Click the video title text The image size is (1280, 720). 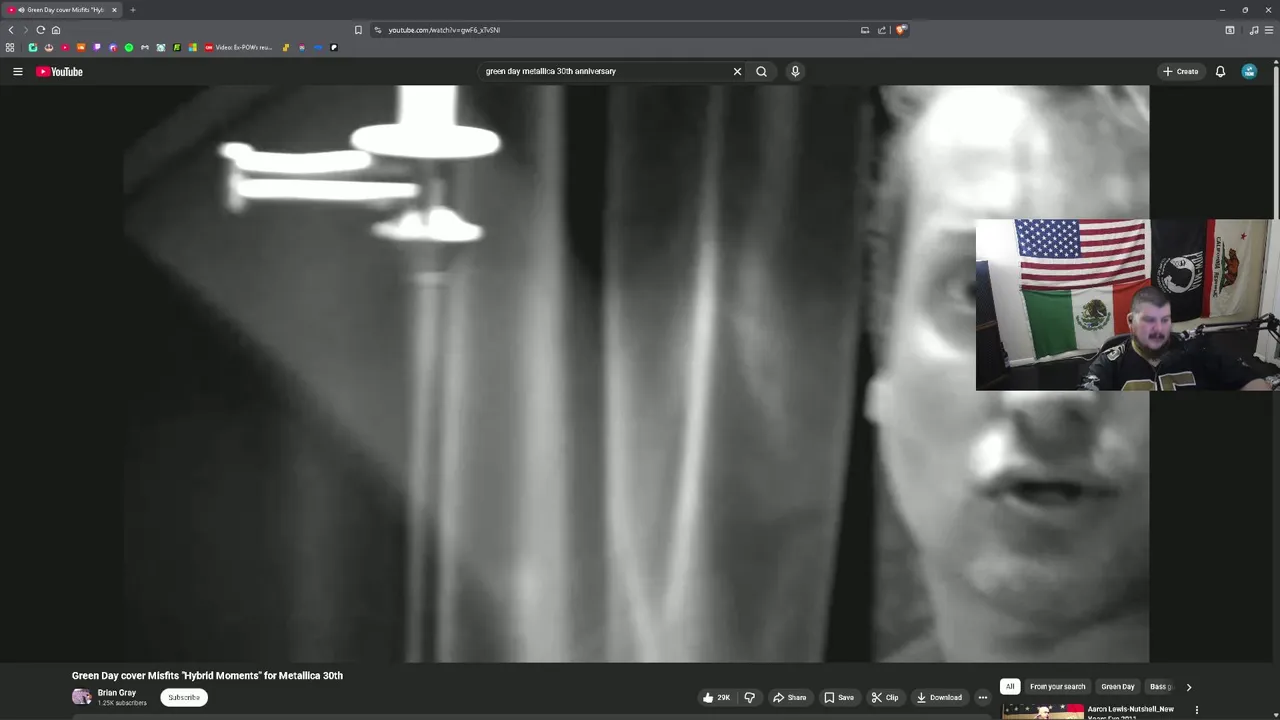(x=207, y=675)
